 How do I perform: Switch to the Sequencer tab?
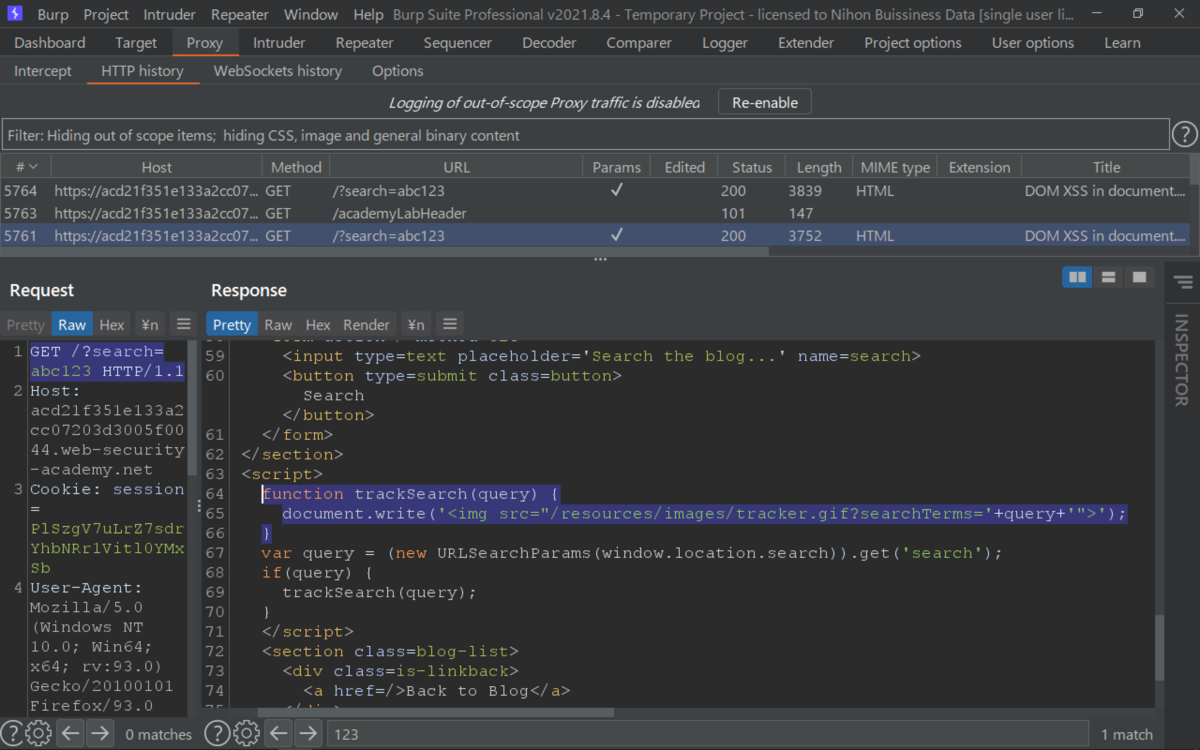(x=458, y=43)
